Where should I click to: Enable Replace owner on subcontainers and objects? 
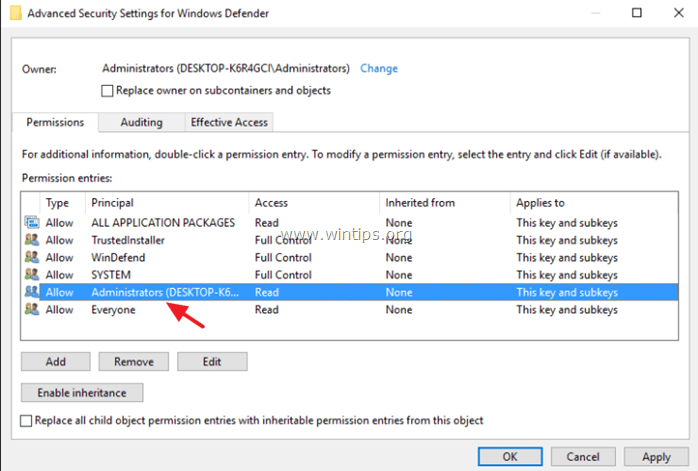[x=107, y=91]
